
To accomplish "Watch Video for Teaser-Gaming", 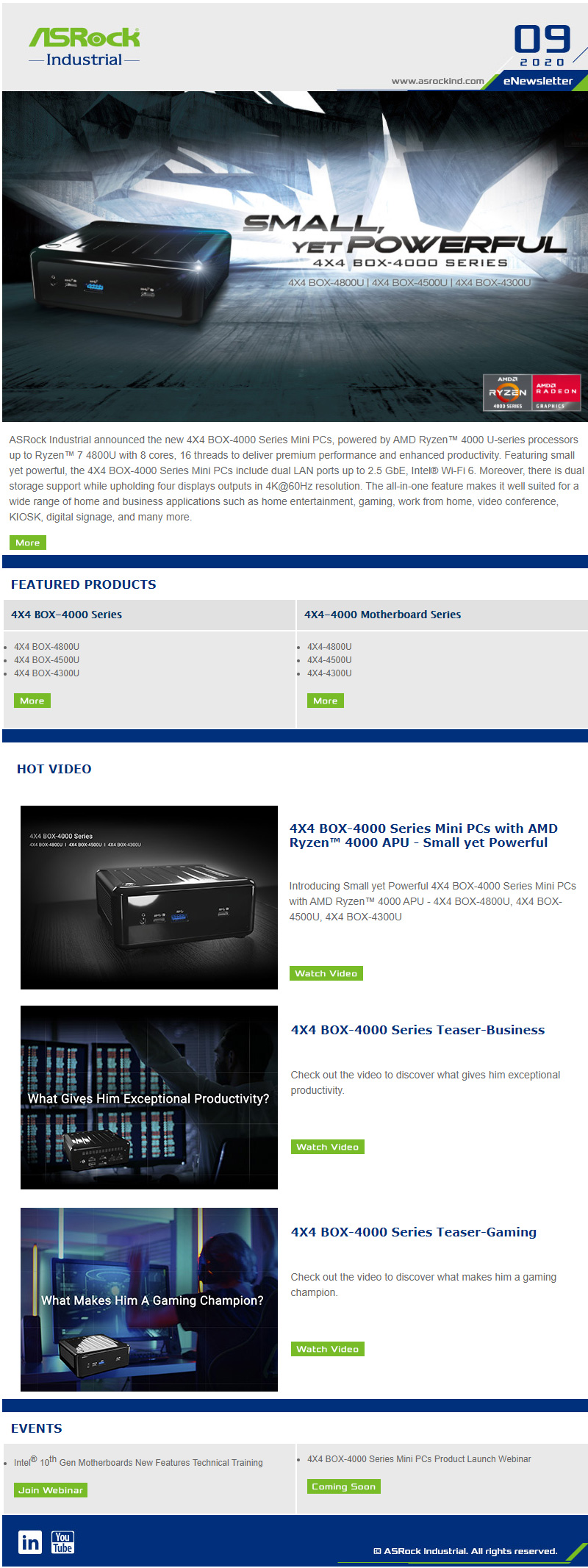I will [327, 1349].
